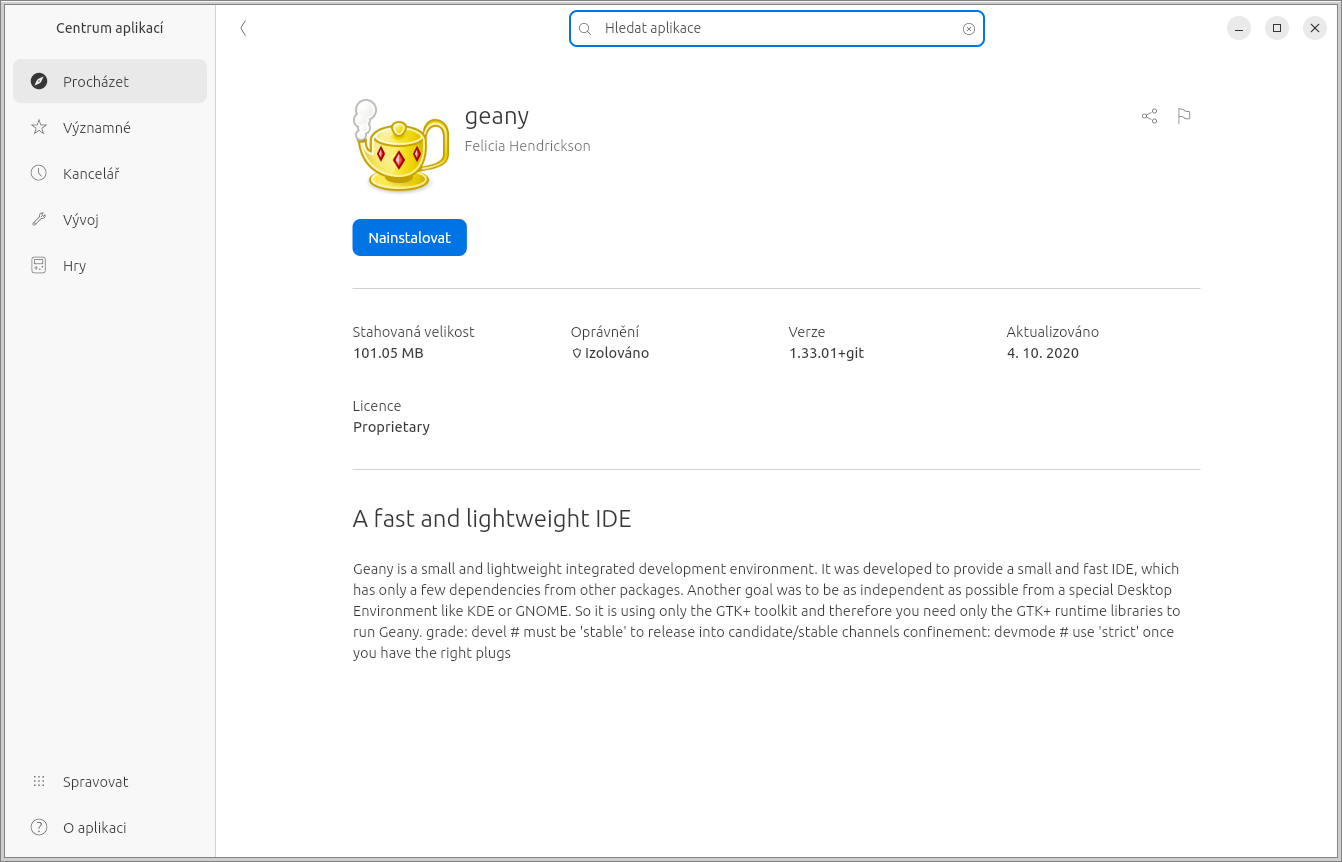
Task: Click the updated date 4. 10. 2020
Action: point(1043,353)
